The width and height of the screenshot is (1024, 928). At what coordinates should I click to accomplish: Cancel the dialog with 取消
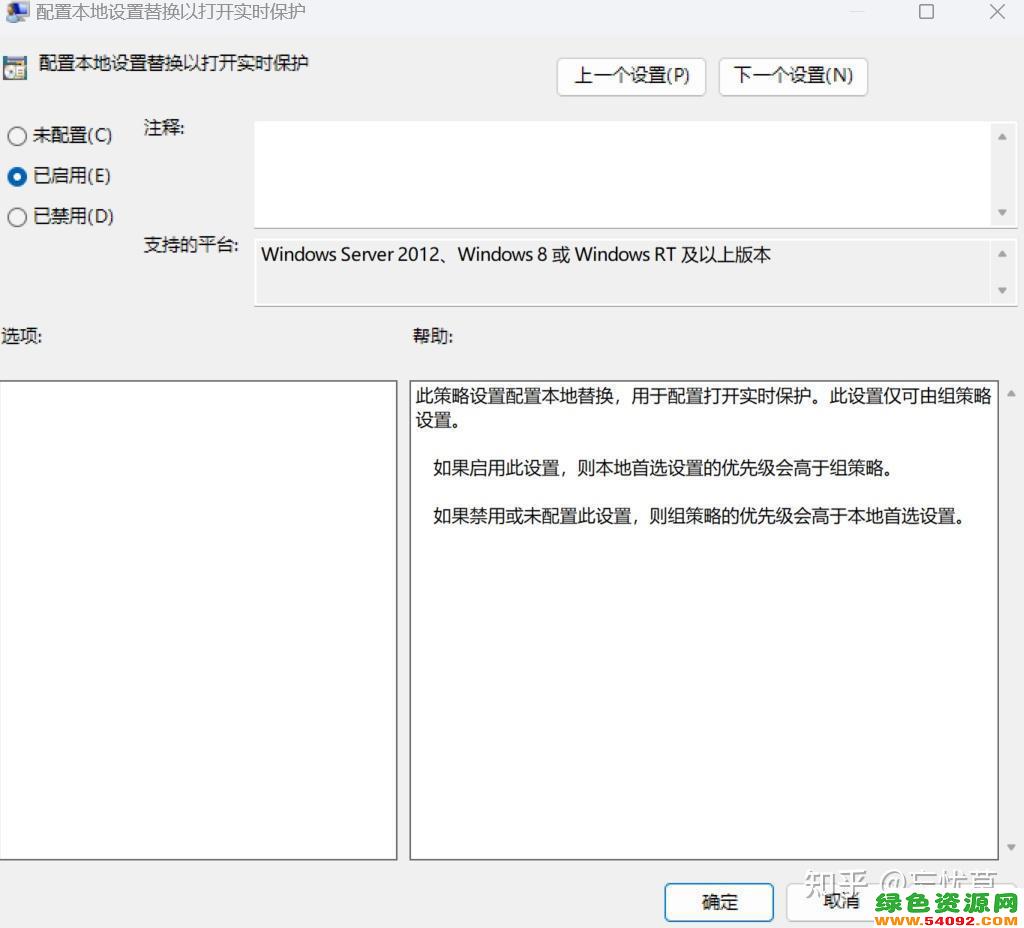click(841, 902)
